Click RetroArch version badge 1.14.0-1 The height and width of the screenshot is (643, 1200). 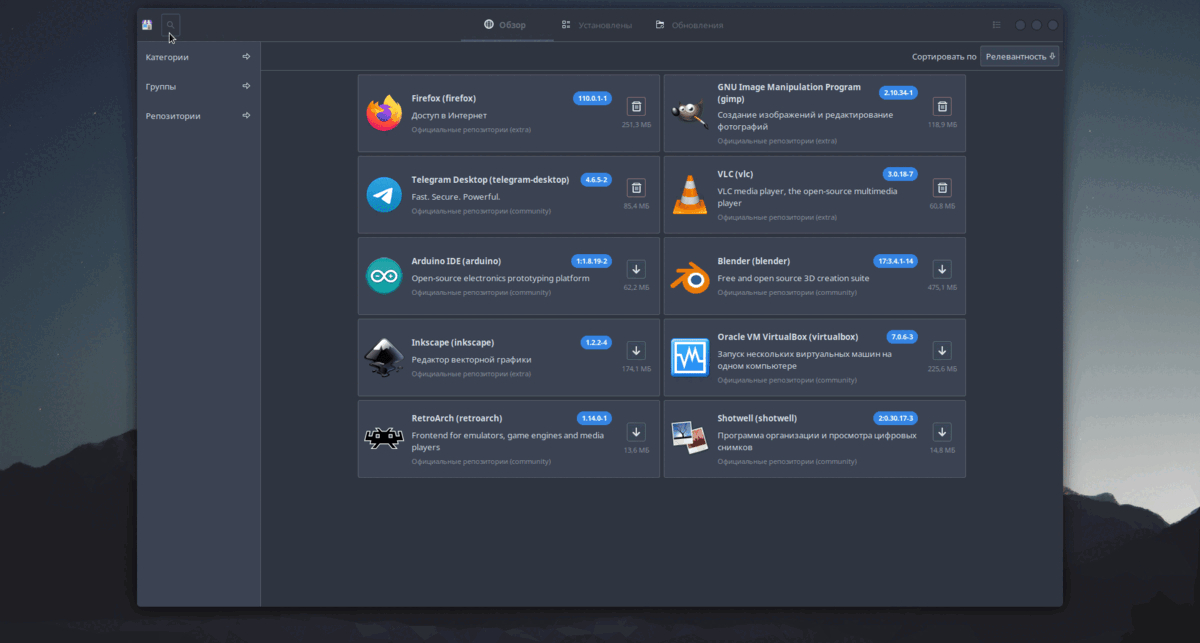coord(594,418)
